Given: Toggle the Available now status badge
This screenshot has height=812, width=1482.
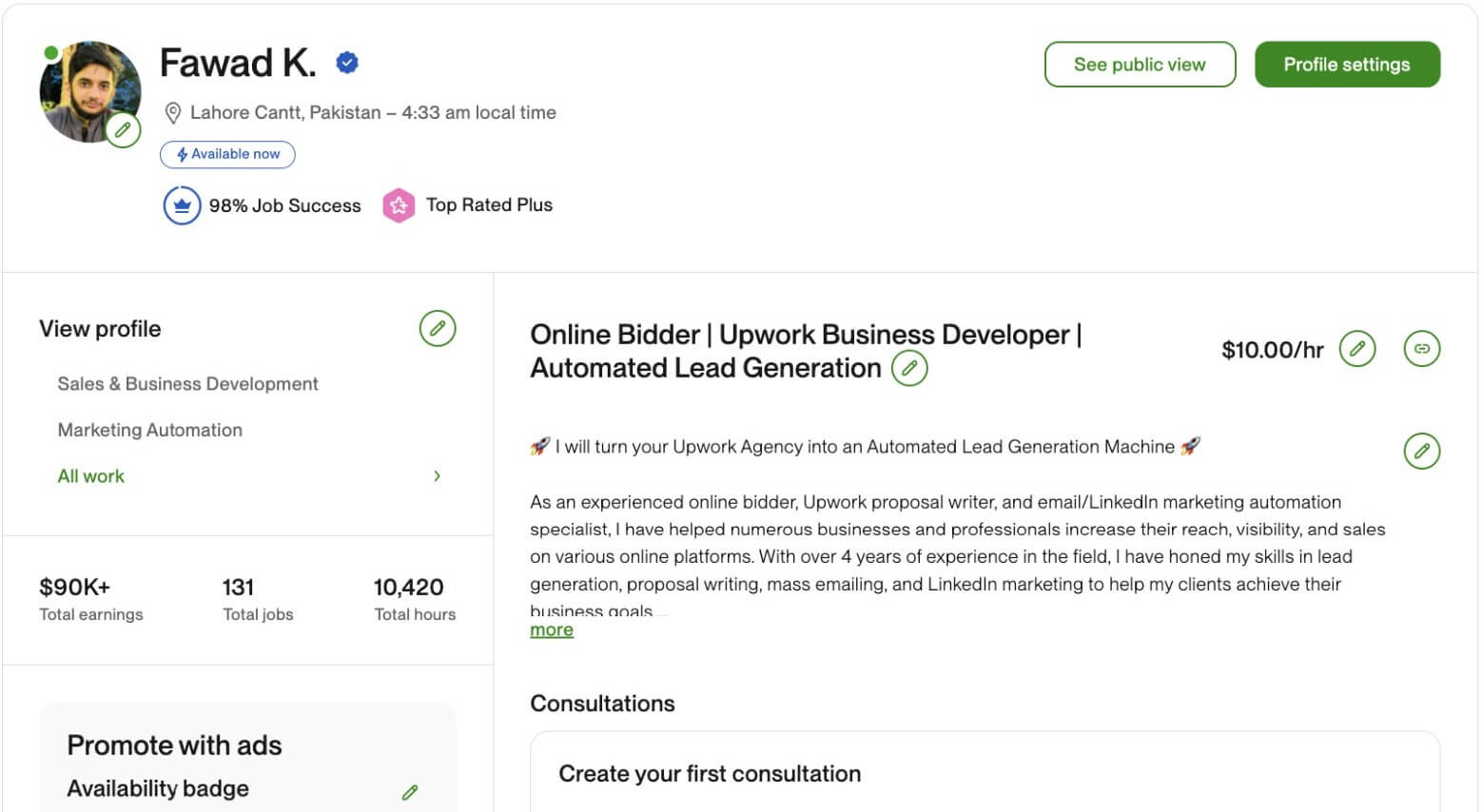Looking at the screenshot, I should (227, 154).
